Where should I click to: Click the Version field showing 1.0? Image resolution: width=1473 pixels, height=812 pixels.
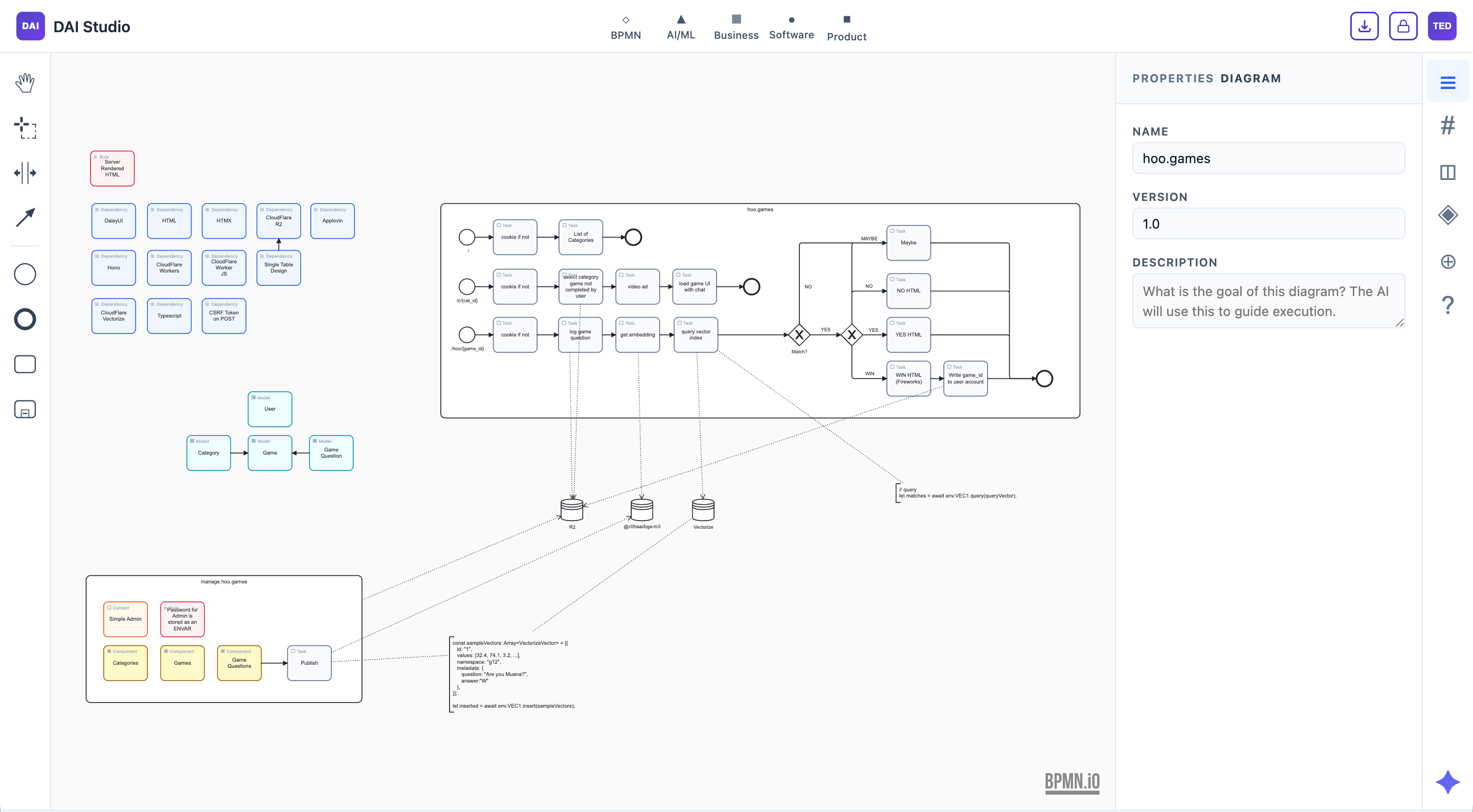point(1268,223)
